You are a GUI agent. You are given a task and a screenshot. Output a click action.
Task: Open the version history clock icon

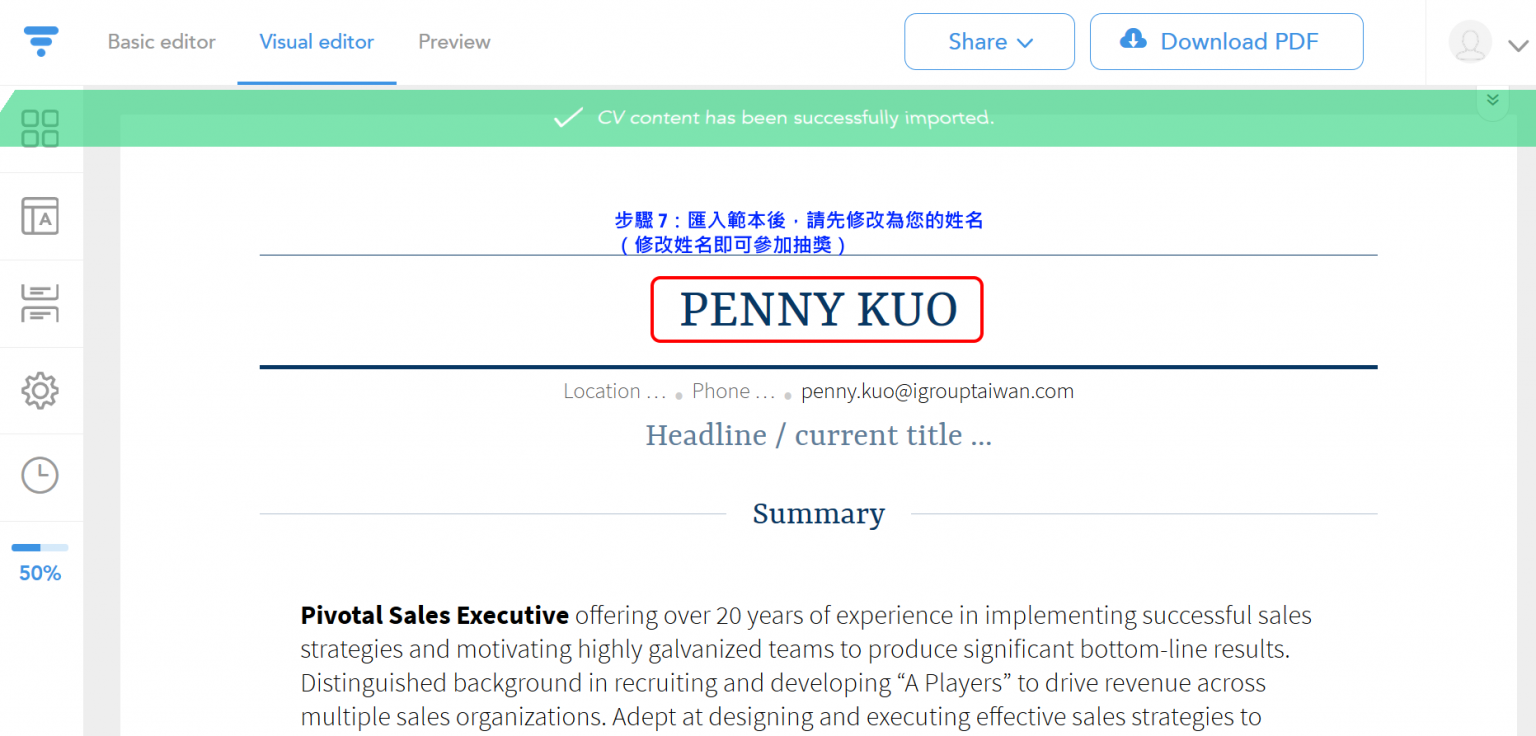(40, 475)
